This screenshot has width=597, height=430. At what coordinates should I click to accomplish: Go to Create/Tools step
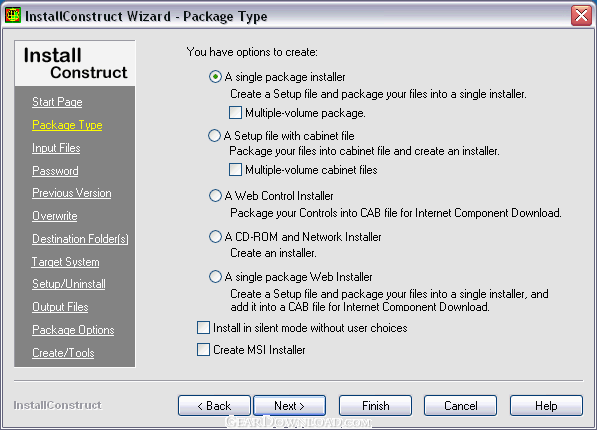[63, 353]
